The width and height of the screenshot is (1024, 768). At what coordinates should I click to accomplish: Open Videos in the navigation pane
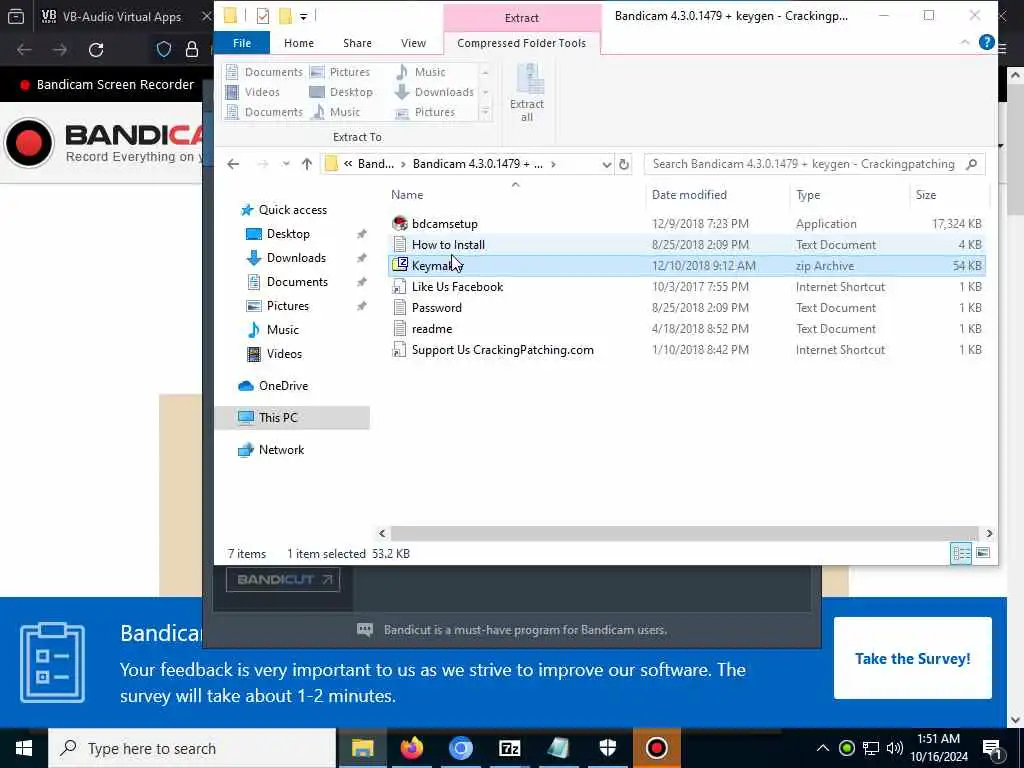(284, 354)
